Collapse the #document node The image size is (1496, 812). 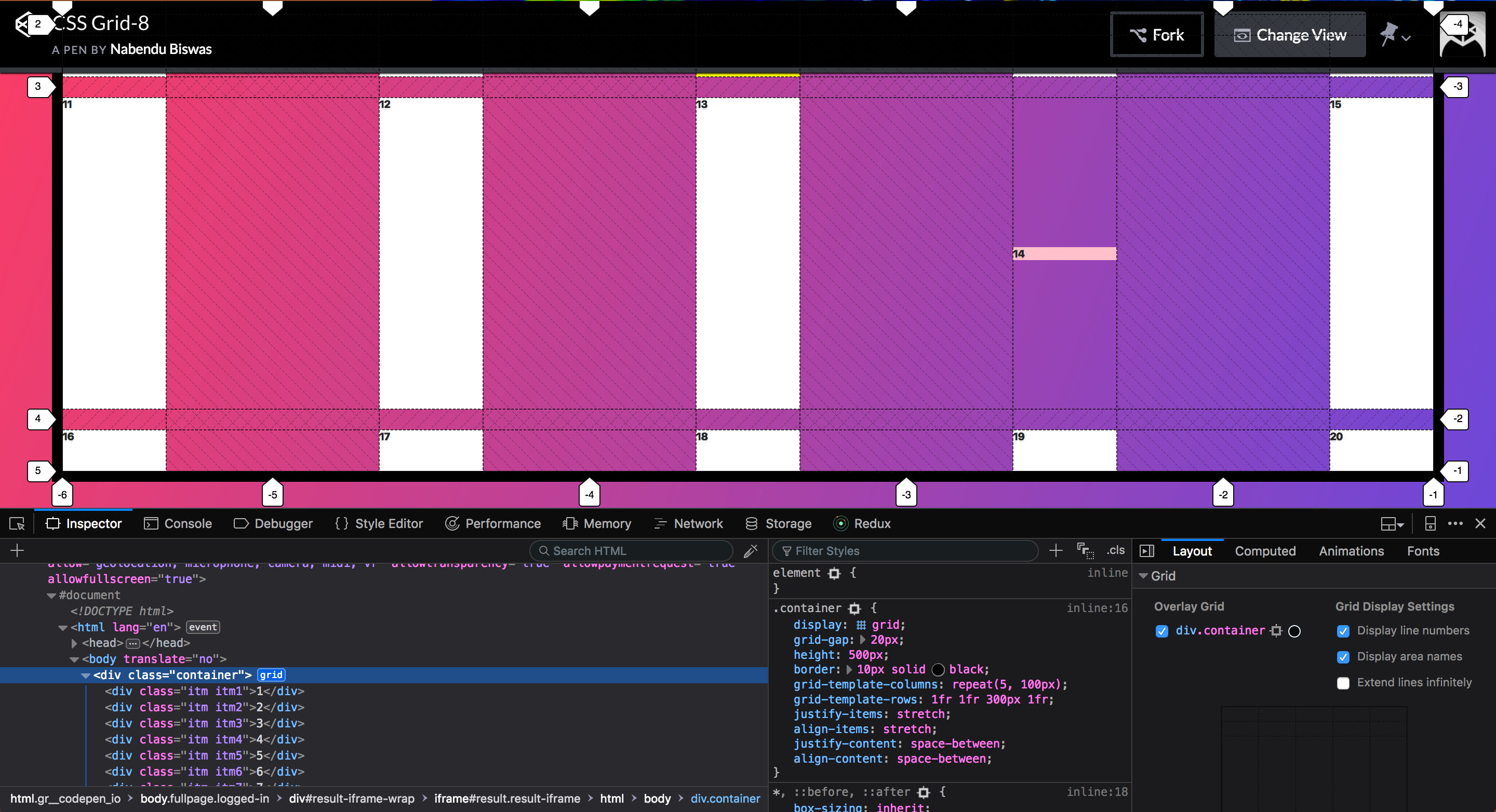tap(52, 596)
